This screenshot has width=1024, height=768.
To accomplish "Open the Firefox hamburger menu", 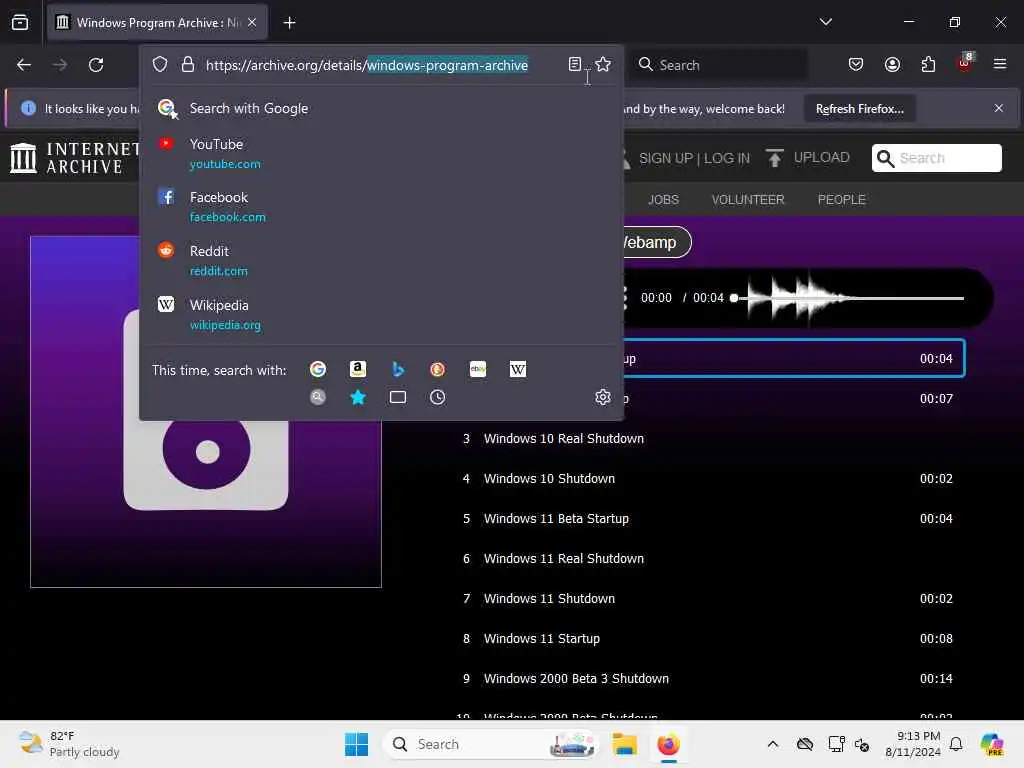I will pyautogui.click(x=1000, y=64).
